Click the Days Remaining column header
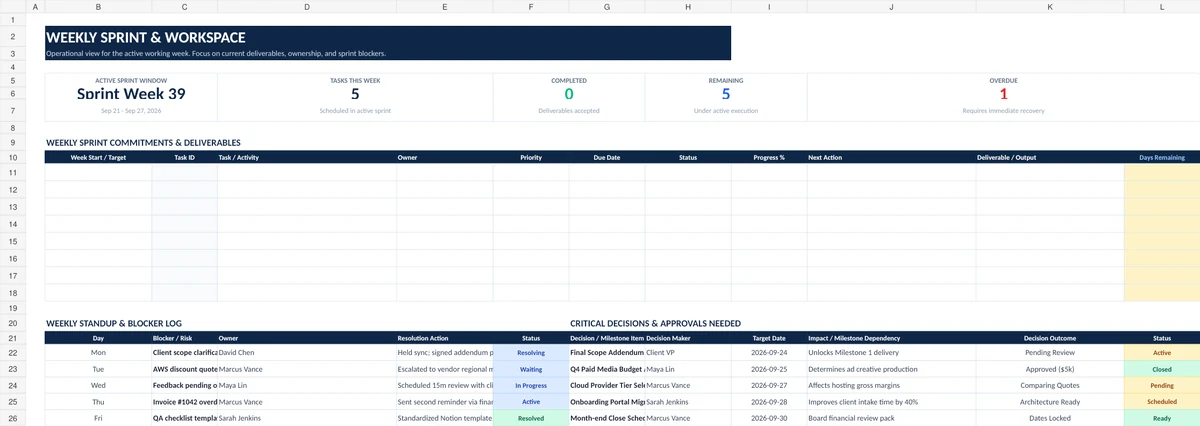The height and width of the screenshot is (426, 1200). click(1162, 157)
